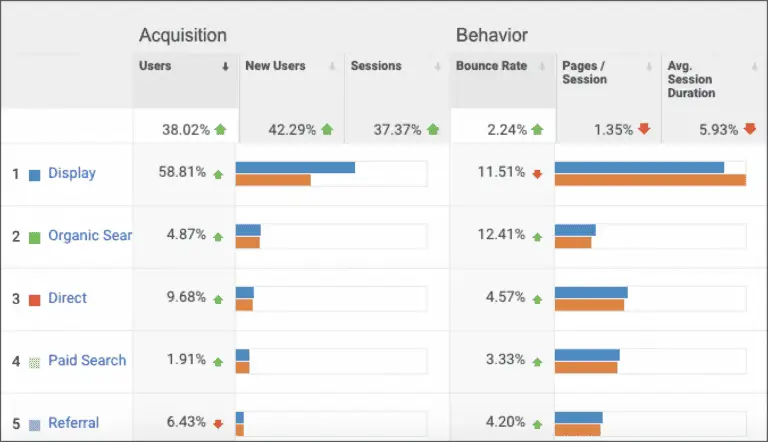
Task: Click sort arrow beside Avg. Session Duration
Action: [754, 67]
